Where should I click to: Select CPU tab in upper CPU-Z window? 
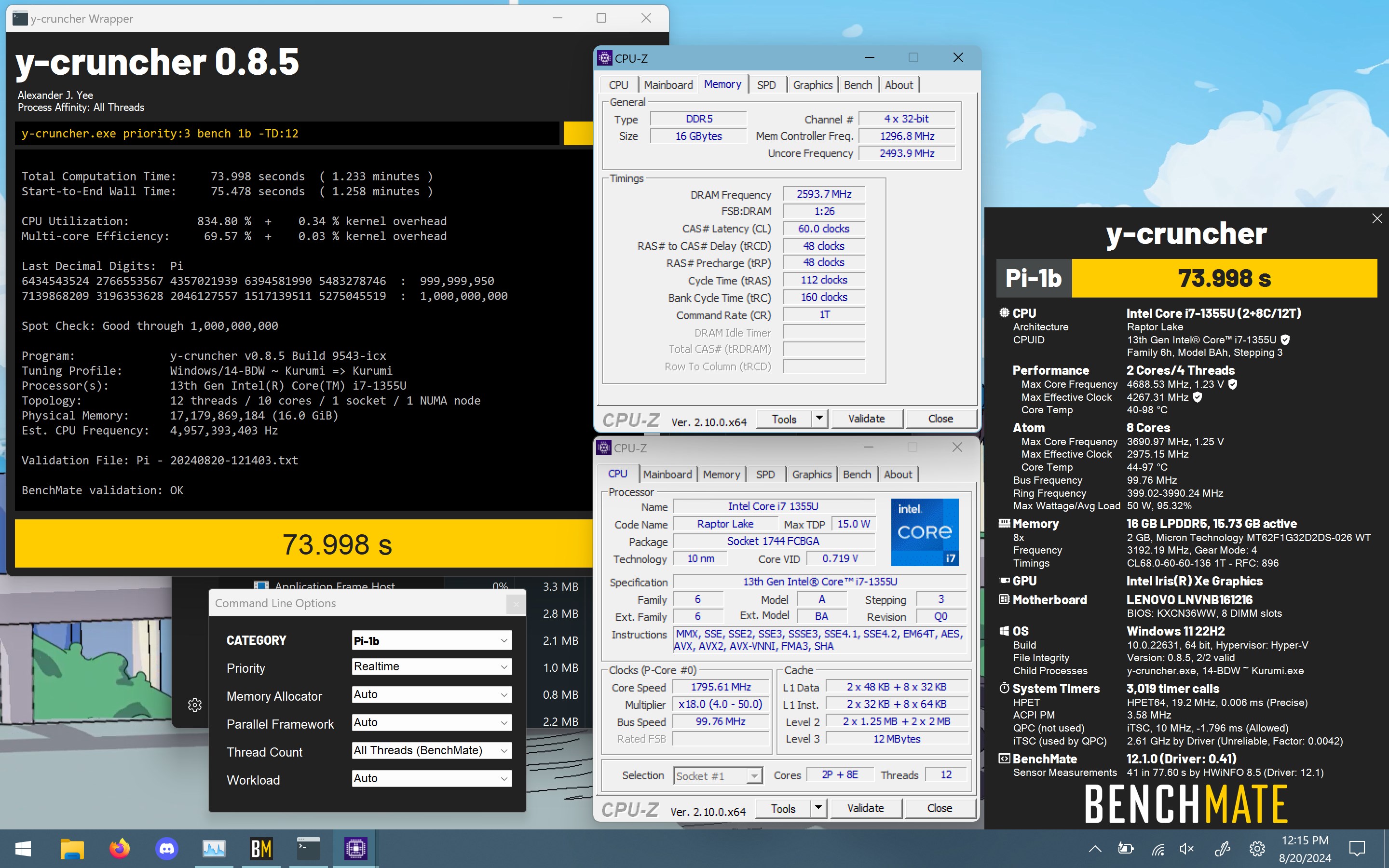click(618, 85)
